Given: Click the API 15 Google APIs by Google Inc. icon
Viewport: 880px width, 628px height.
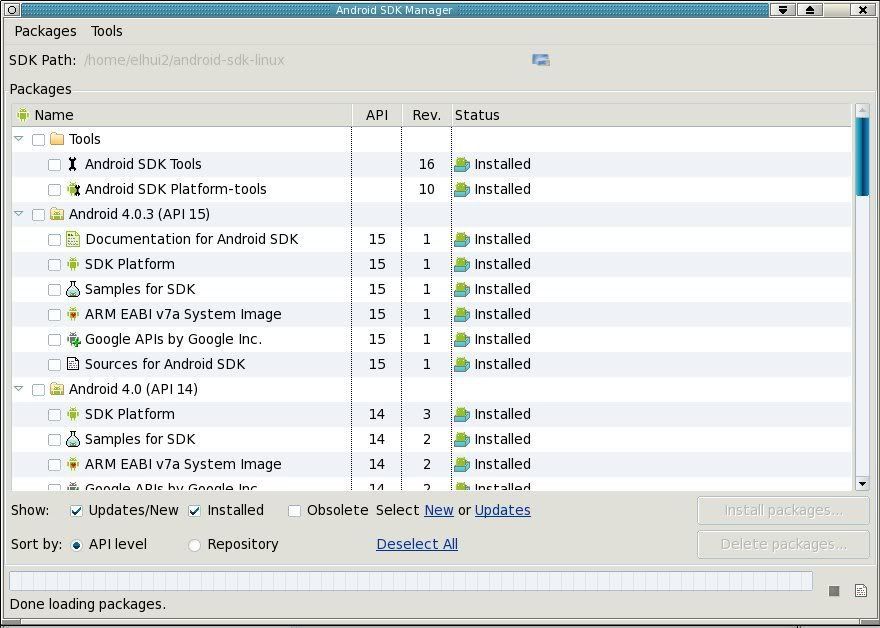Looking at the screenshot, I should [x=74, y=339].
